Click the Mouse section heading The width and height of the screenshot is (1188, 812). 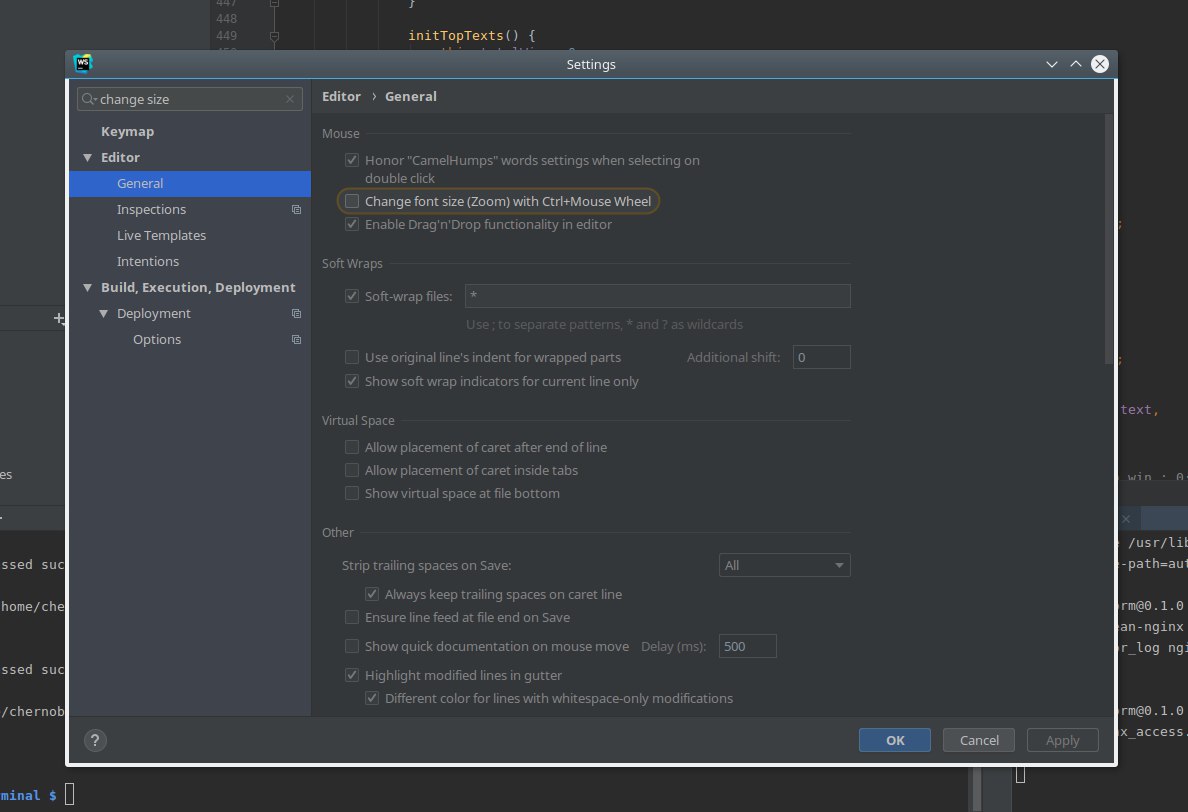(340, 133)
